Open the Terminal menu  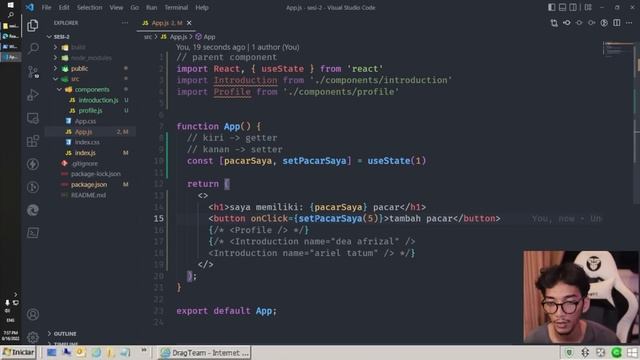[x=176, y=7]
